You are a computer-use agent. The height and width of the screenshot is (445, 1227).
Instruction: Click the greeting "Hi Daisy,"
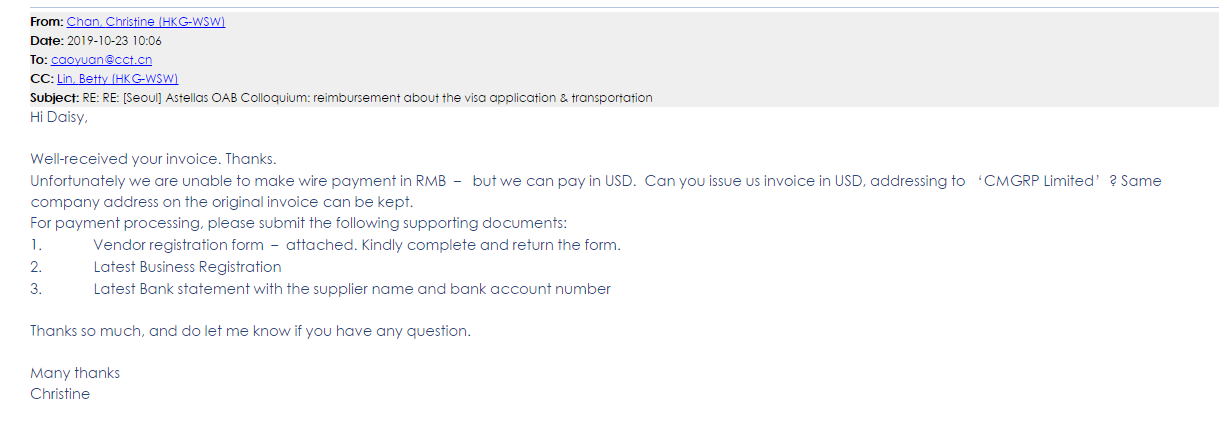coord(59,117)
